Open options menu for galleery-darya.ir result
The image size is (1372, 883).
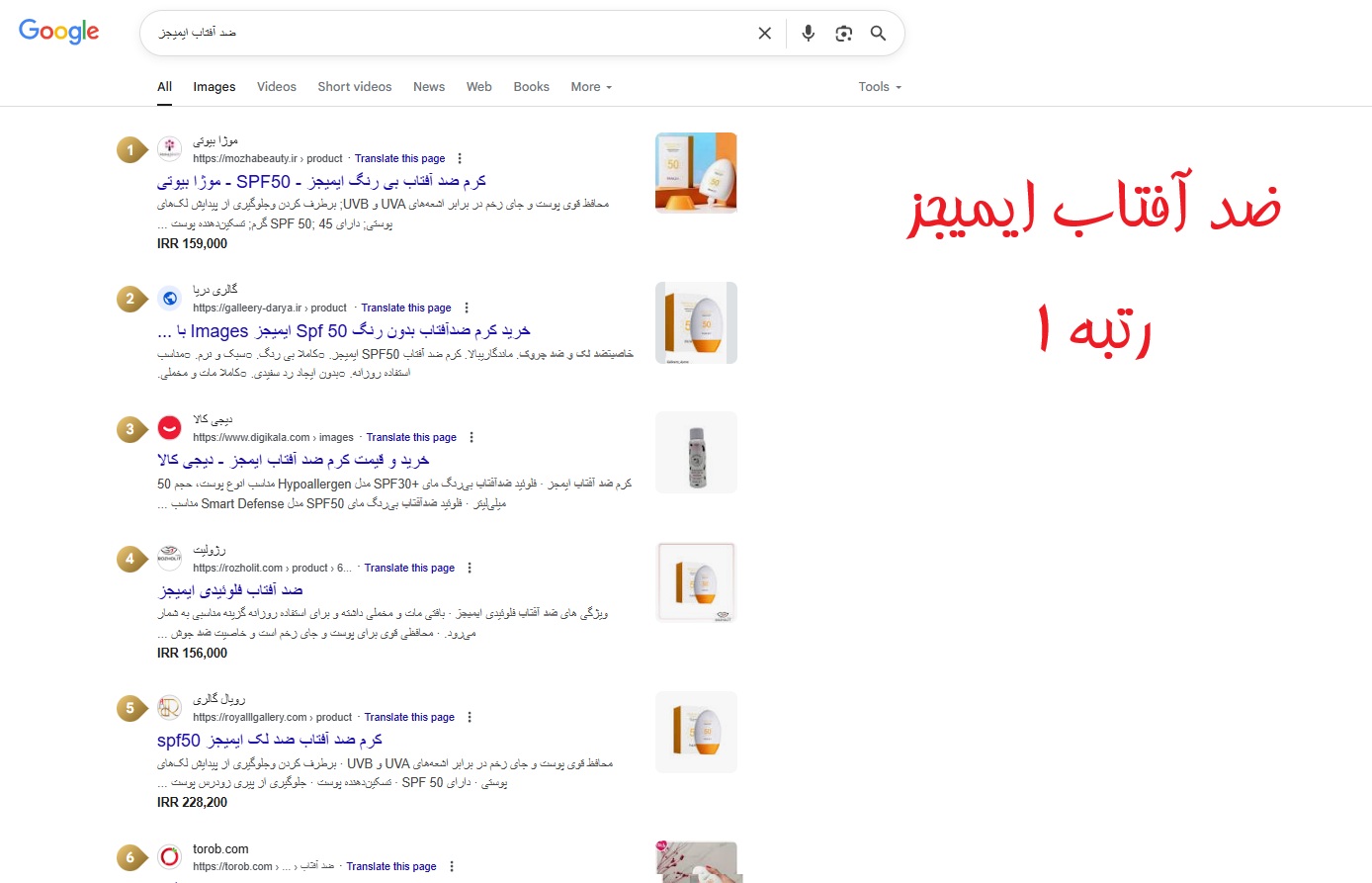[x=467, y=308]
